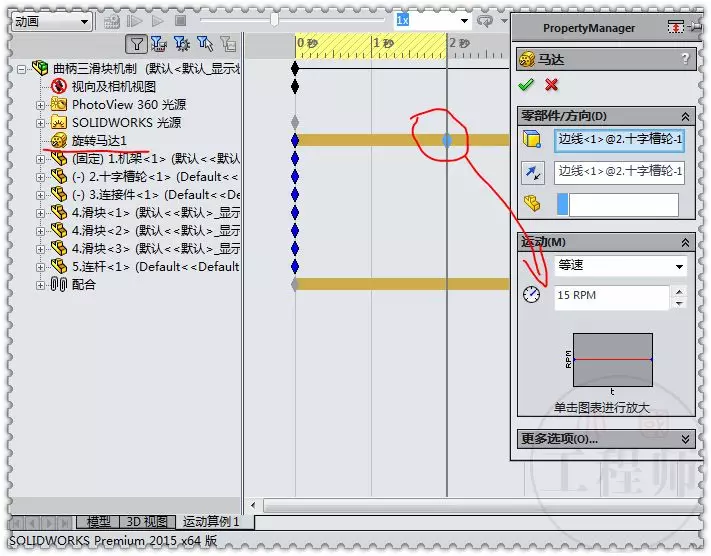
Task: Click the 2.十字槽轮<1> start keyframe diamond
Action: 295,176
